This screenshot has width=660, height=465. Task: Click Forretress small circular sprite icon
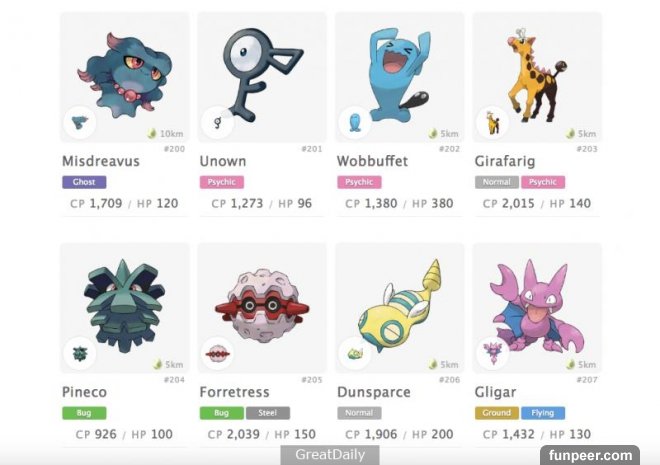217,353
